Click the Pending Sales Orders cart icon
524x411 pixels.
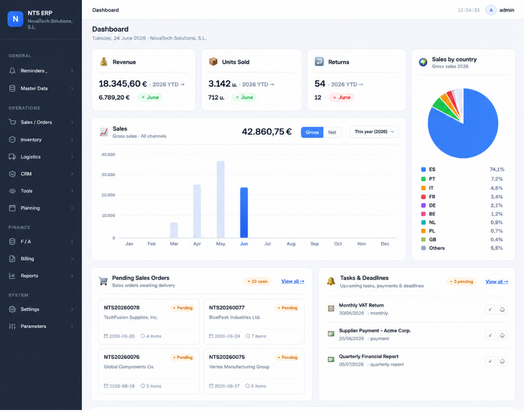[x=103, y=281]
